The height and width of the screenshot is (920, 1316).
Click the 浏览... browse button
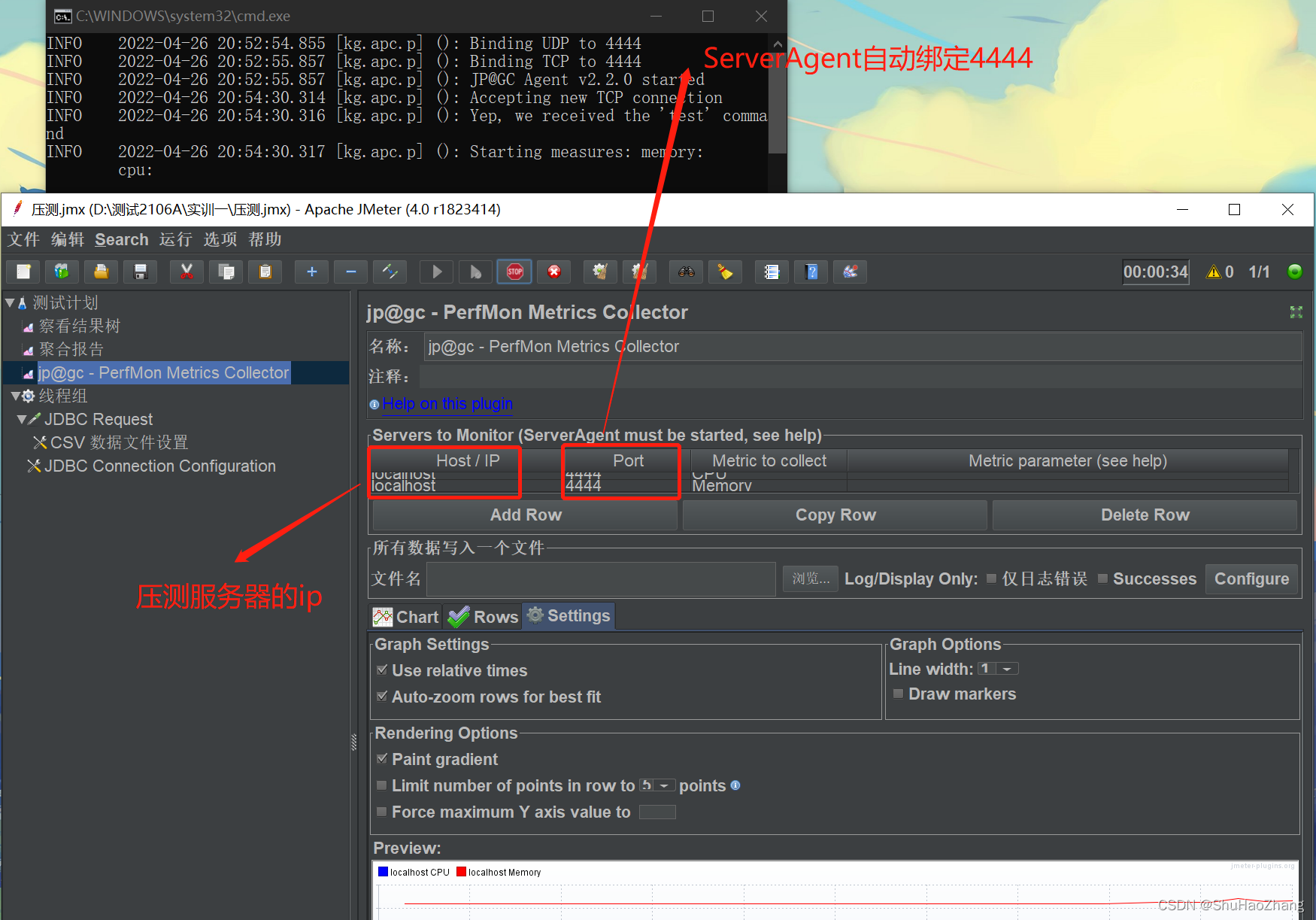tap(811, 578)
